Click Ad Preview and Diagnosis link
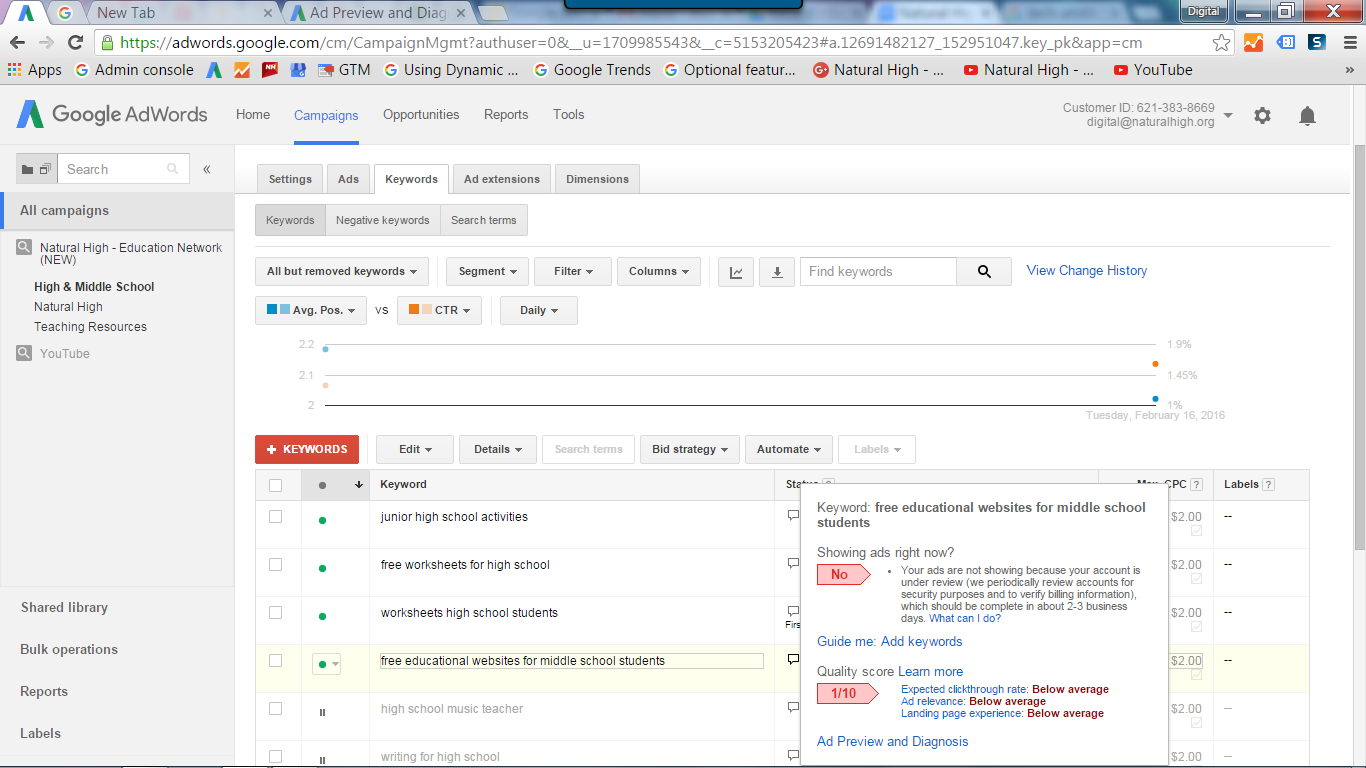This screenshot has height=768, width=1366. point(892,741)
